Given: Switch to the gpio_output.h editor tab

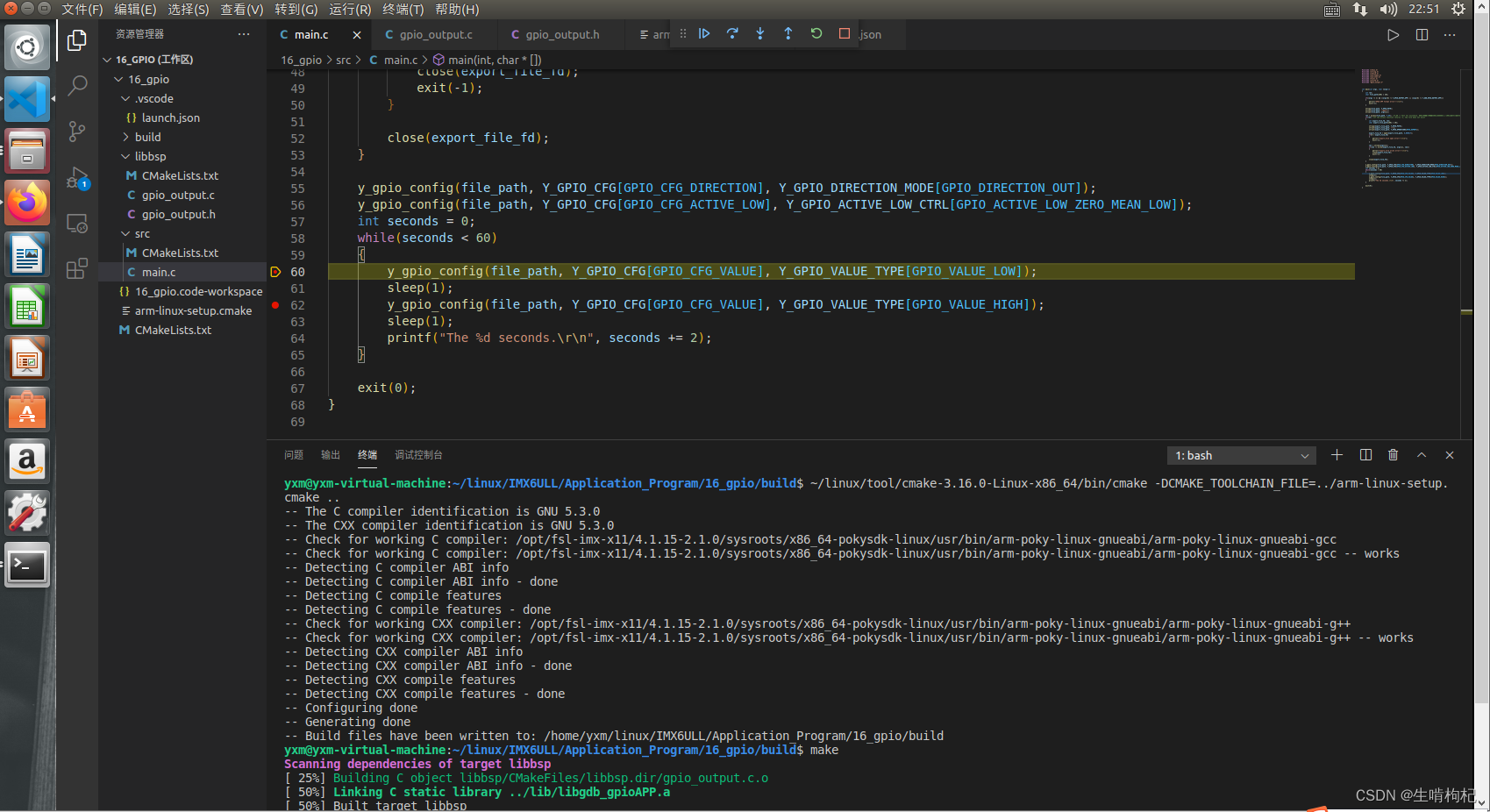Looking at the screenshot, I should [562, 35].
